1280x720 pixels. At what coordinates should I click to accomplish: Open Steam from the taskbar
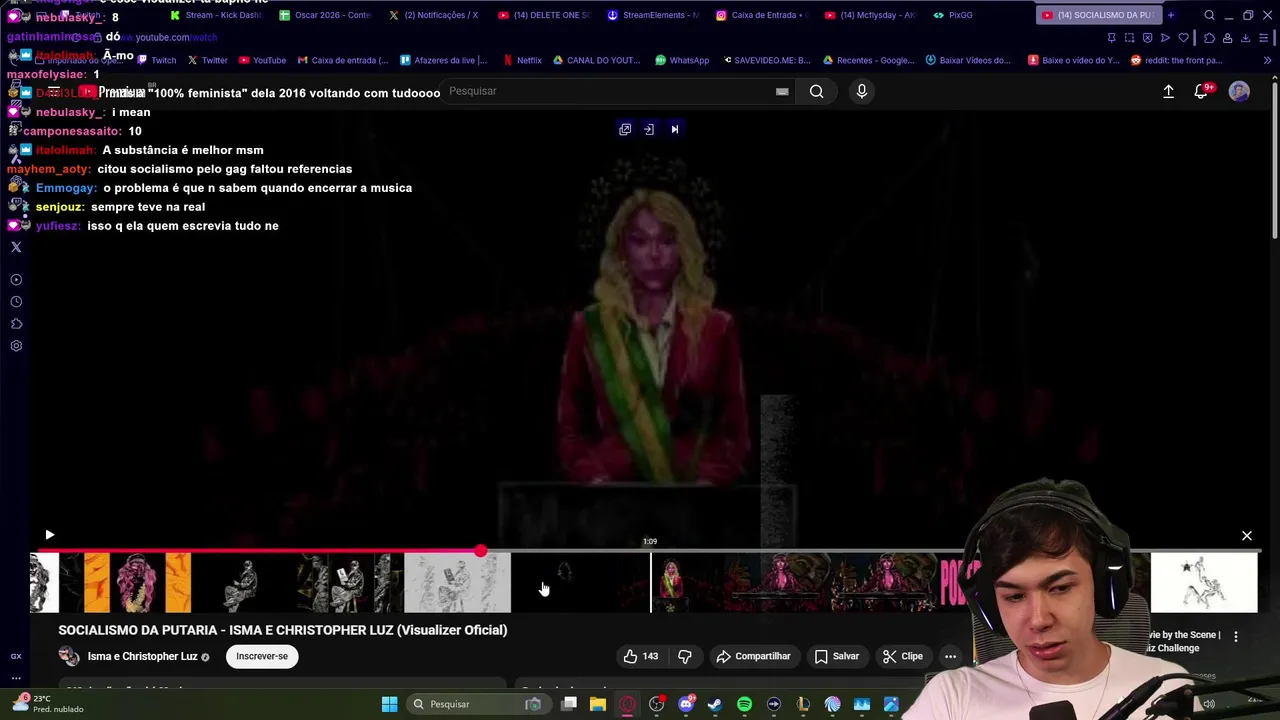(x=714, y=704)
